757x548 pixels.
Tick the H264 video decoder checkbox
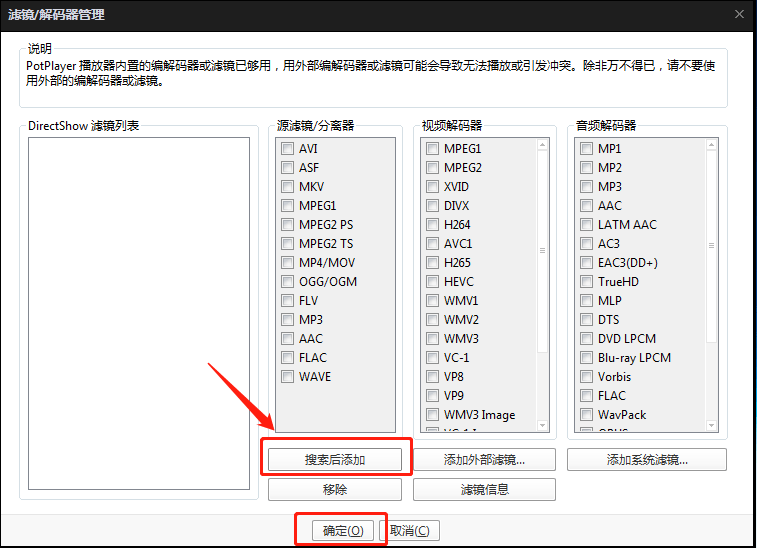(x=432, y=225)
